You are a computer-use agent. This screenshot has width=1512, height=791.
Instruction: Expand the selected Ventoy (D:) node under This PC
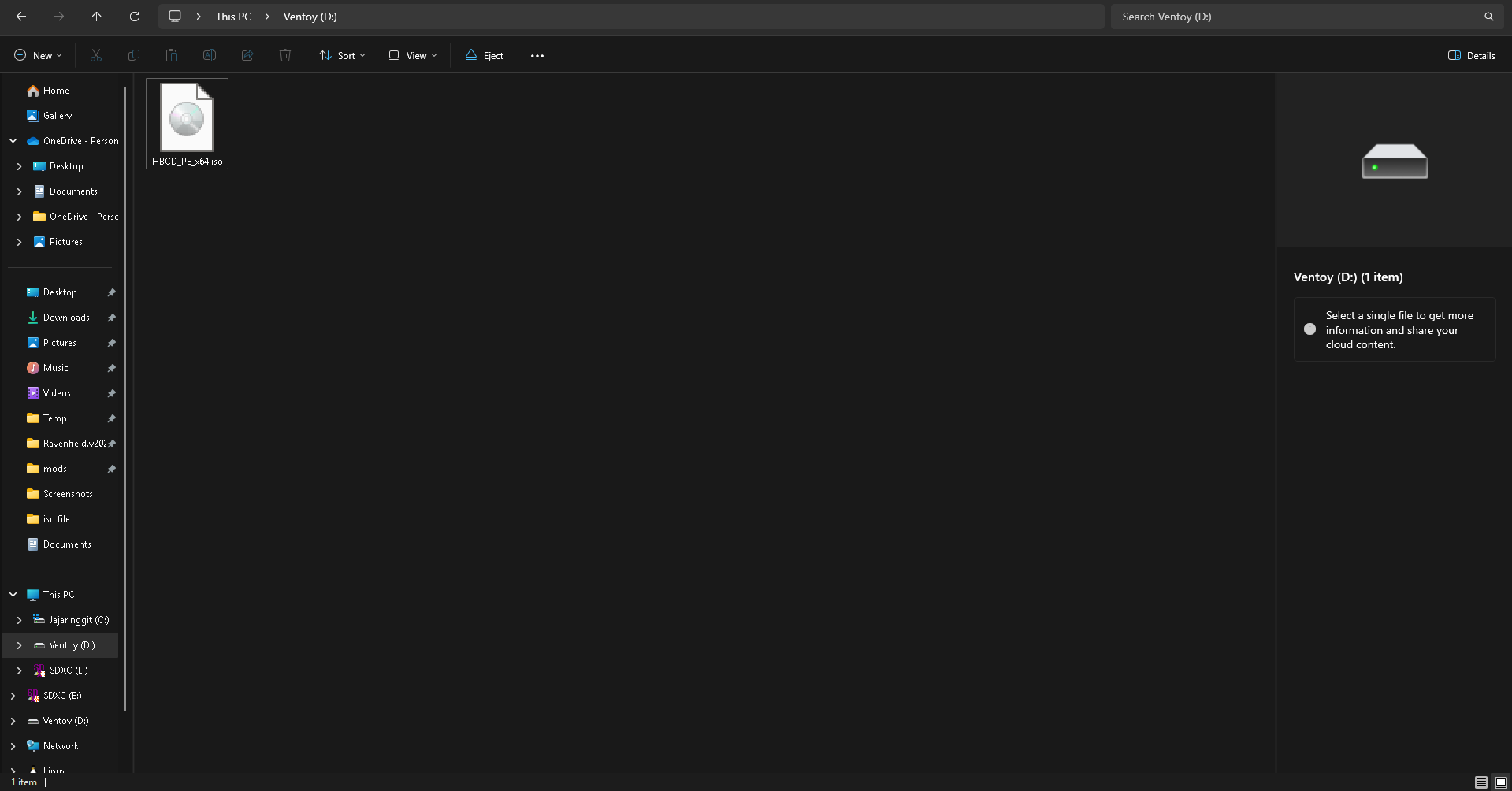[20, 645]
